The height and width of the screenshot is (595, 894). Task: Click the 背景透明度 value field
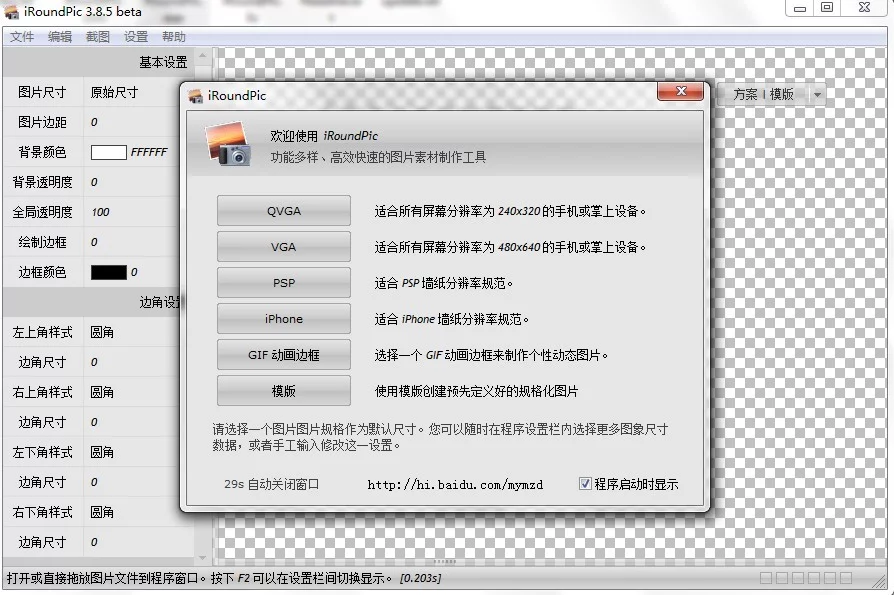coord(132,182)
